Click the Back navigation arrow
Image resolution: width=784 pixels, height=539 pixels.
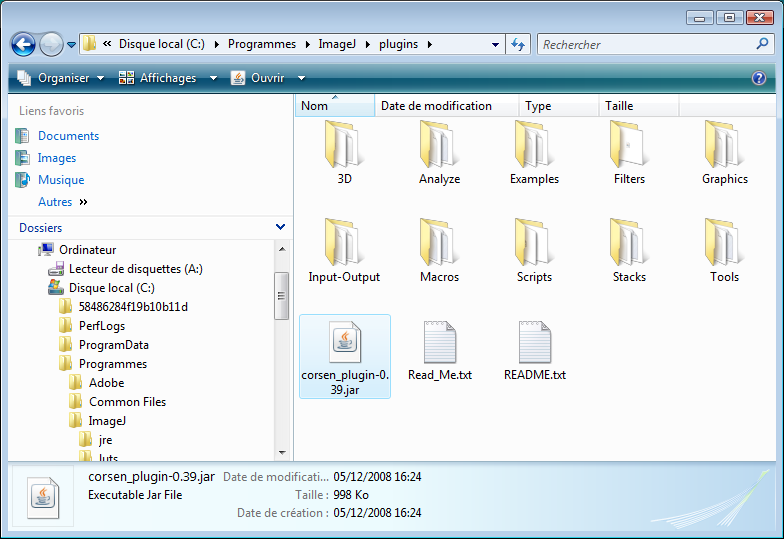tap(23, 44)
